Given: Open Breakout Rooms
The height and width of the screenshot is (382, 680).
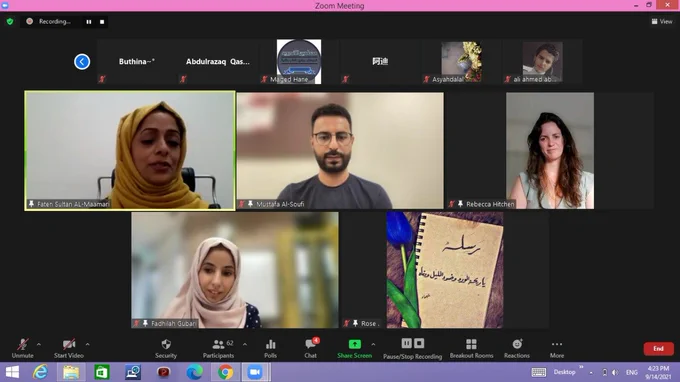Looking at the screenshot, I should (471, 348).
